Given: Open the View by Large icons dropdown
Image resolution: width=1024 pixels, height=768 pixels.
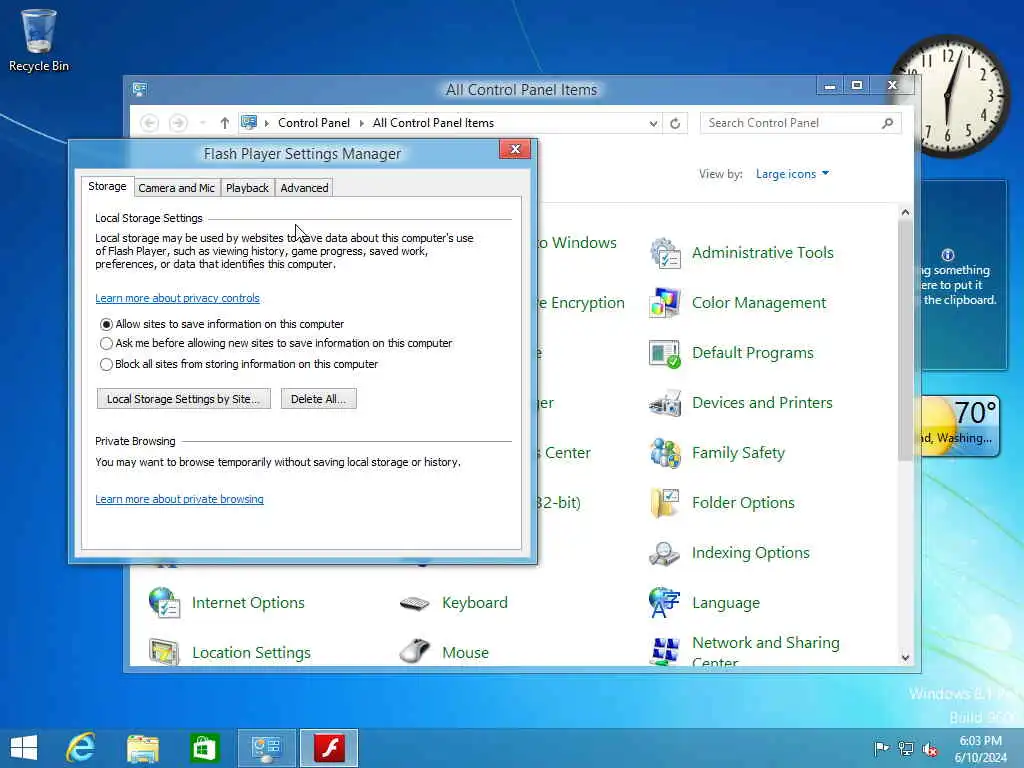Looking at the screenshot, I should pos(792,174).
